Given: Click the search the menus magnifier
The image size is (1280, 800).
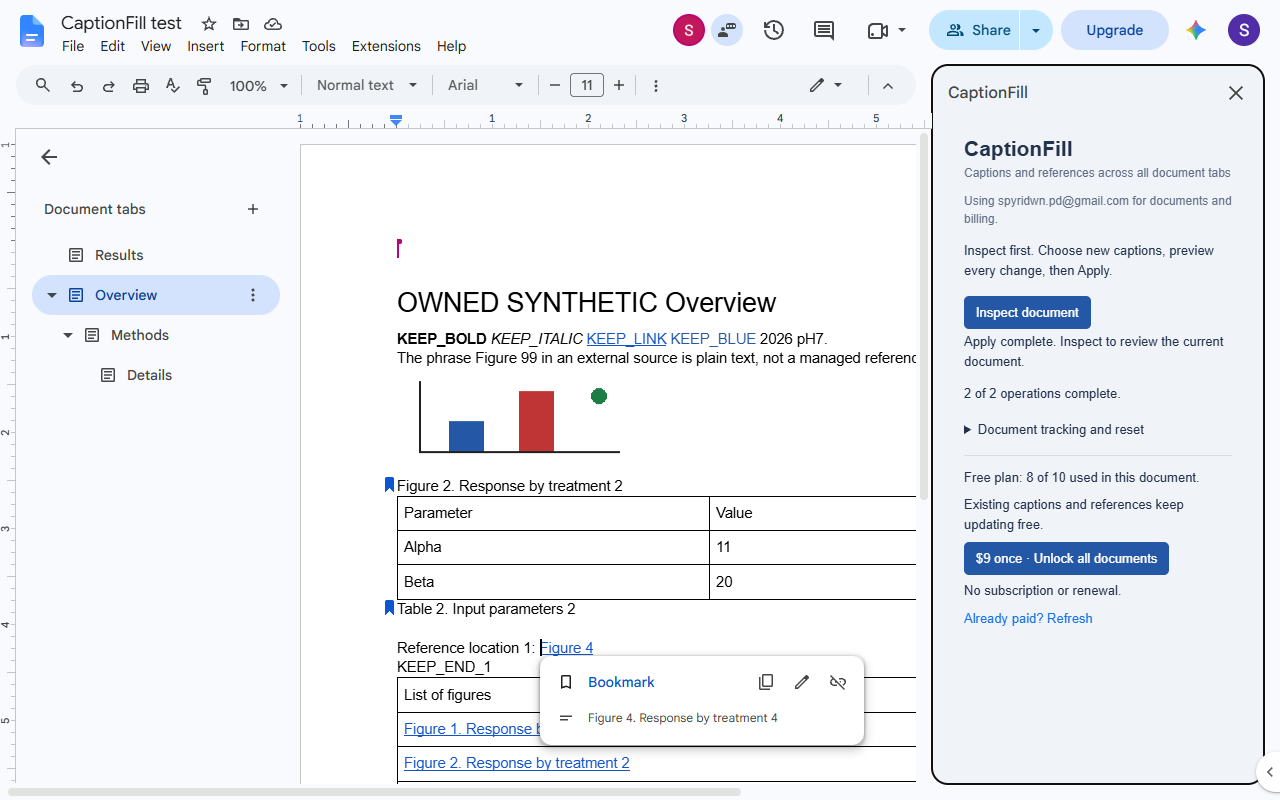Looking at the screenshot, I should [43, 85].
